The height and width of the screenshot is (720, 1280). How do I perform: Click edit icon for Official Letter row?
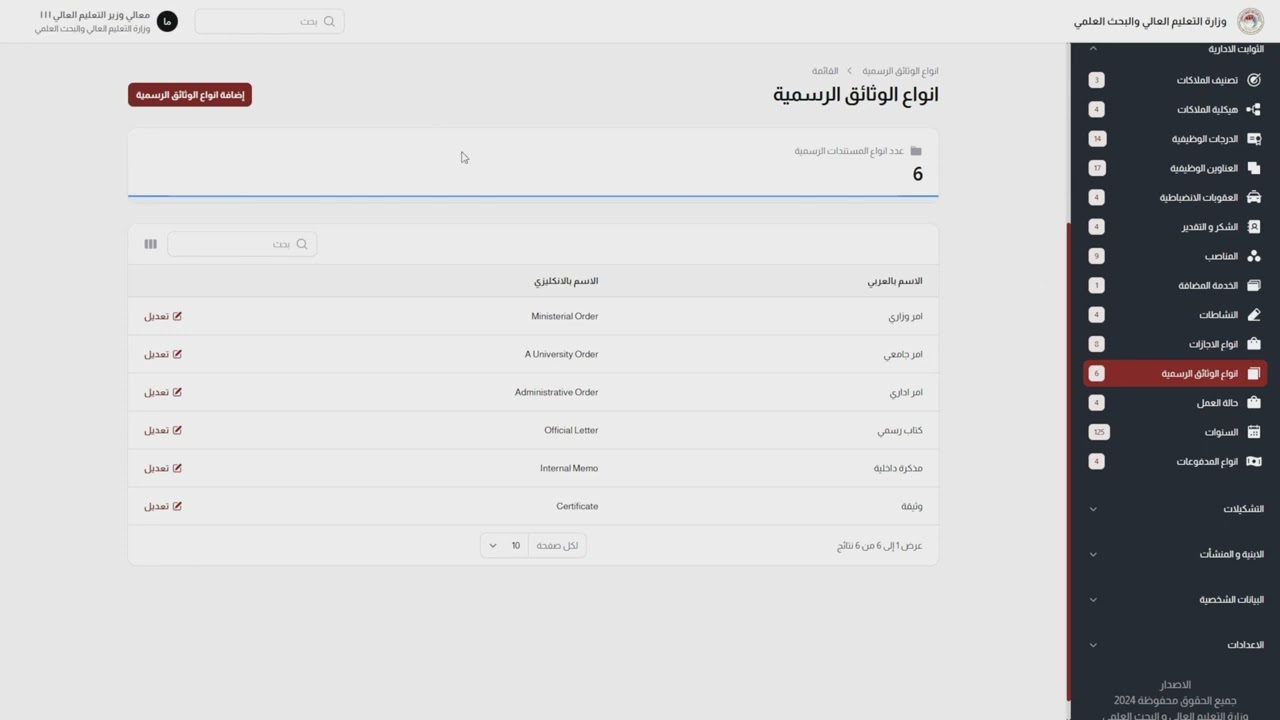tap(177, 430)
